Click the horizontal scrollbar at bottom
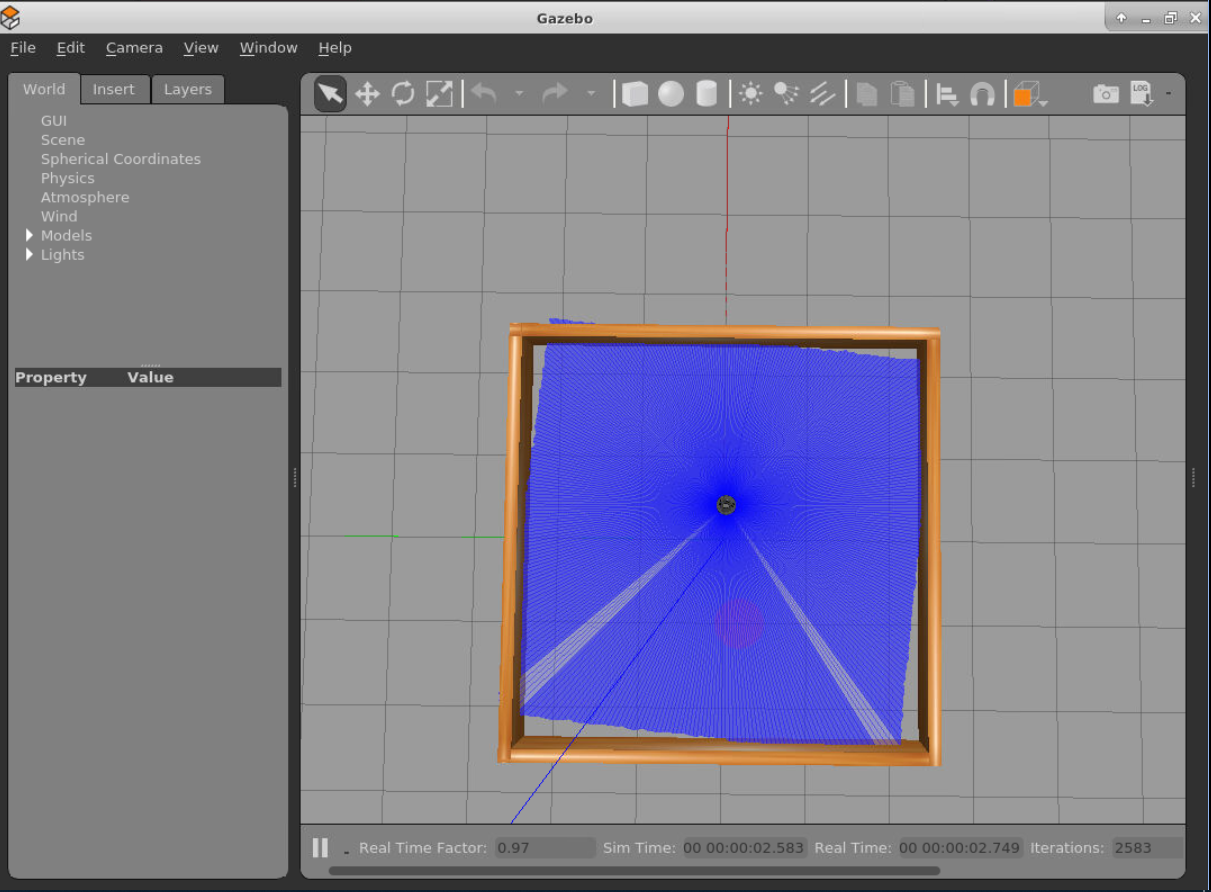This screenshot has width=1211, height=892. 633,870
